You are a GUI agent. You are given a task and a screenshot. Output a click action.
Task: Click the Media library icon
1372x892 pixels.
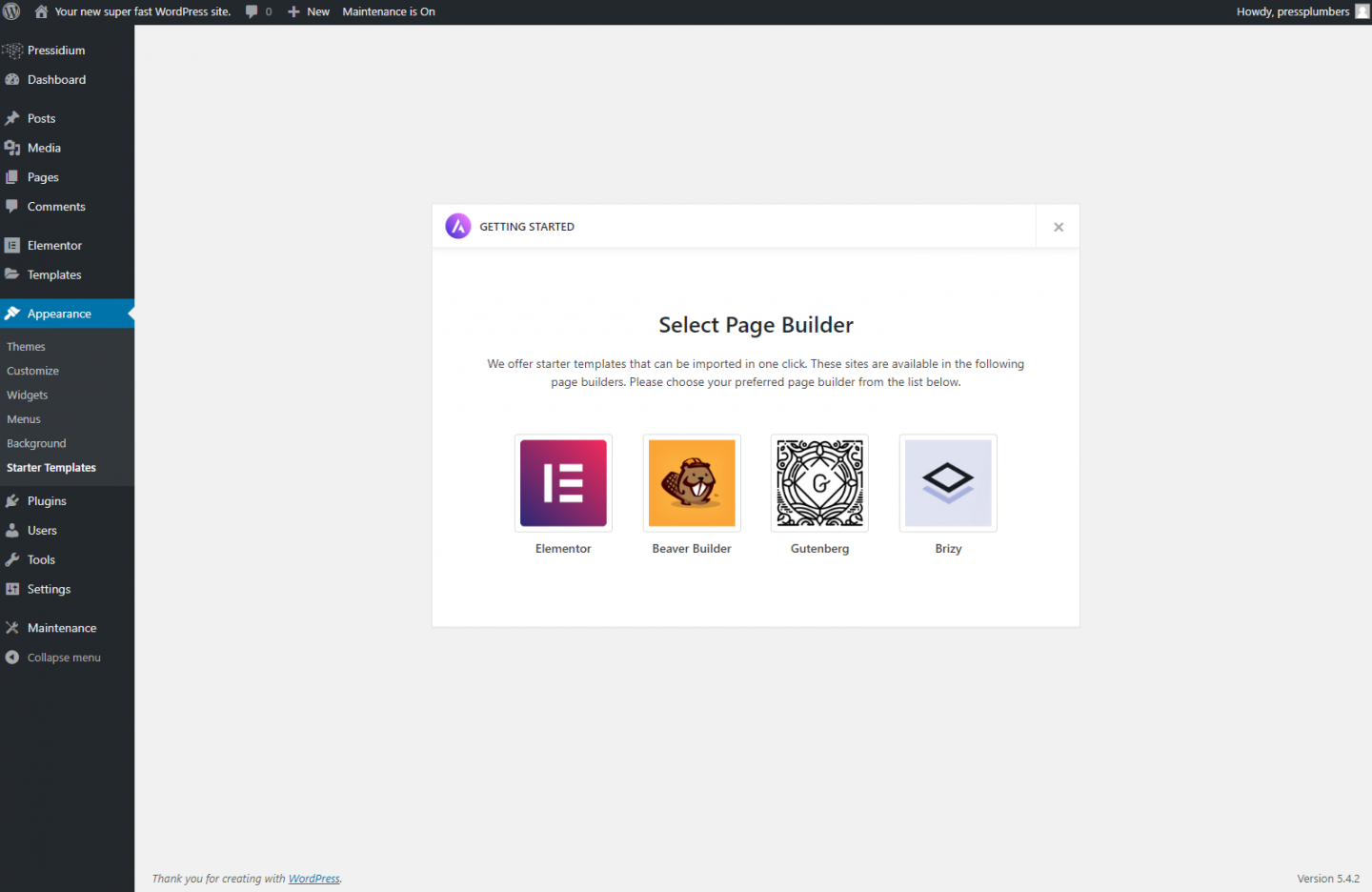[x=12, y=148]
